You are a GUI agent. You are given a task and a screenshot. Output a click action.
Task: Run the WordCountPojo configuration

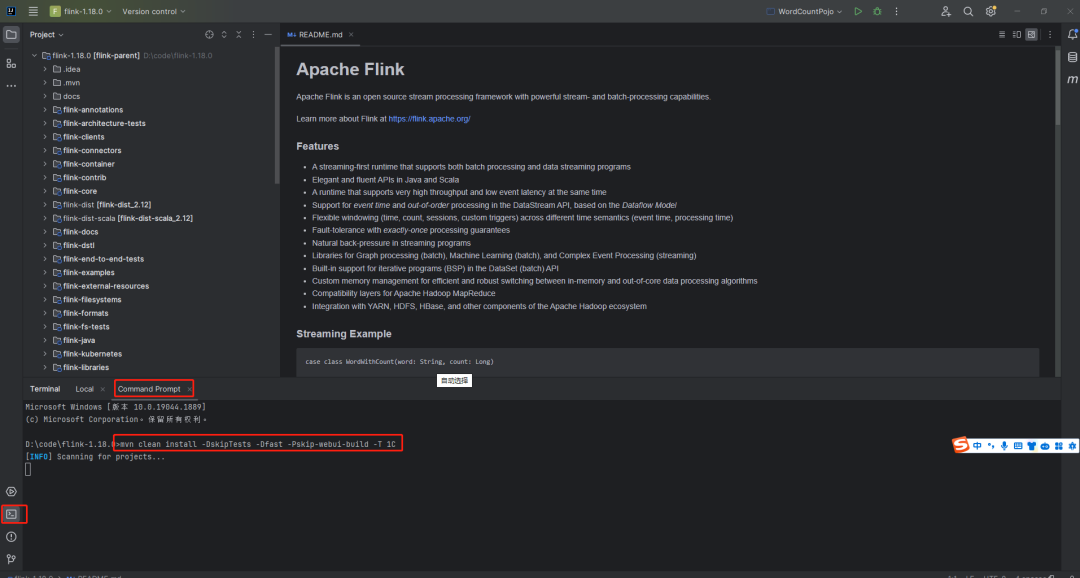858,11
